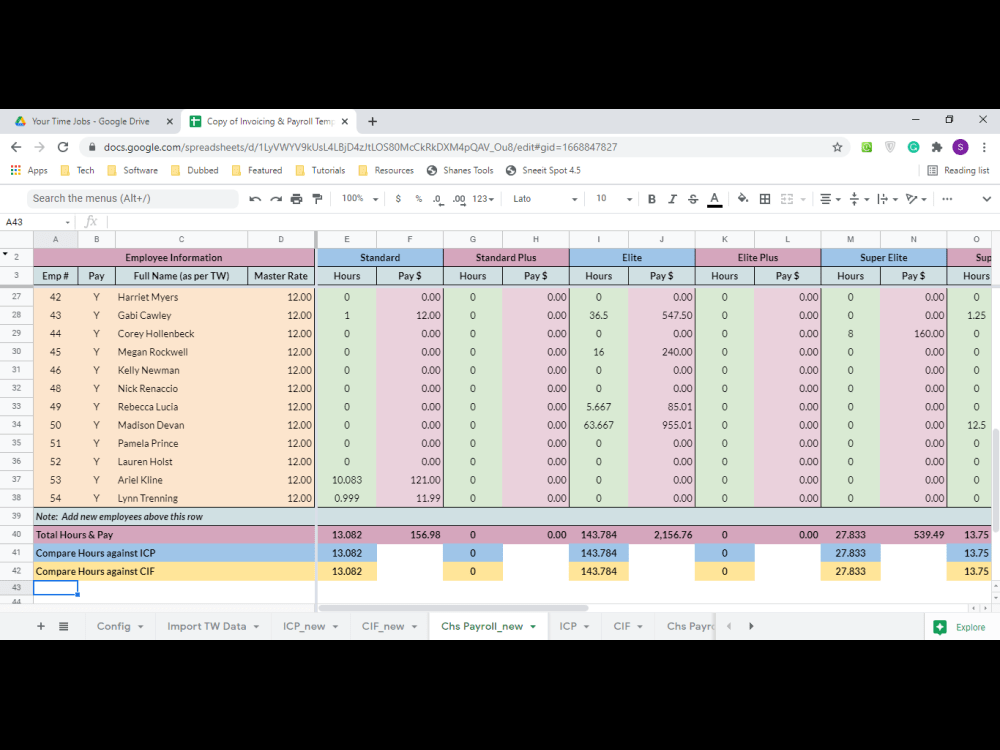Format selection as currency
The image size is (1000, 750).
pyautogui.click(x=397, y=199)
